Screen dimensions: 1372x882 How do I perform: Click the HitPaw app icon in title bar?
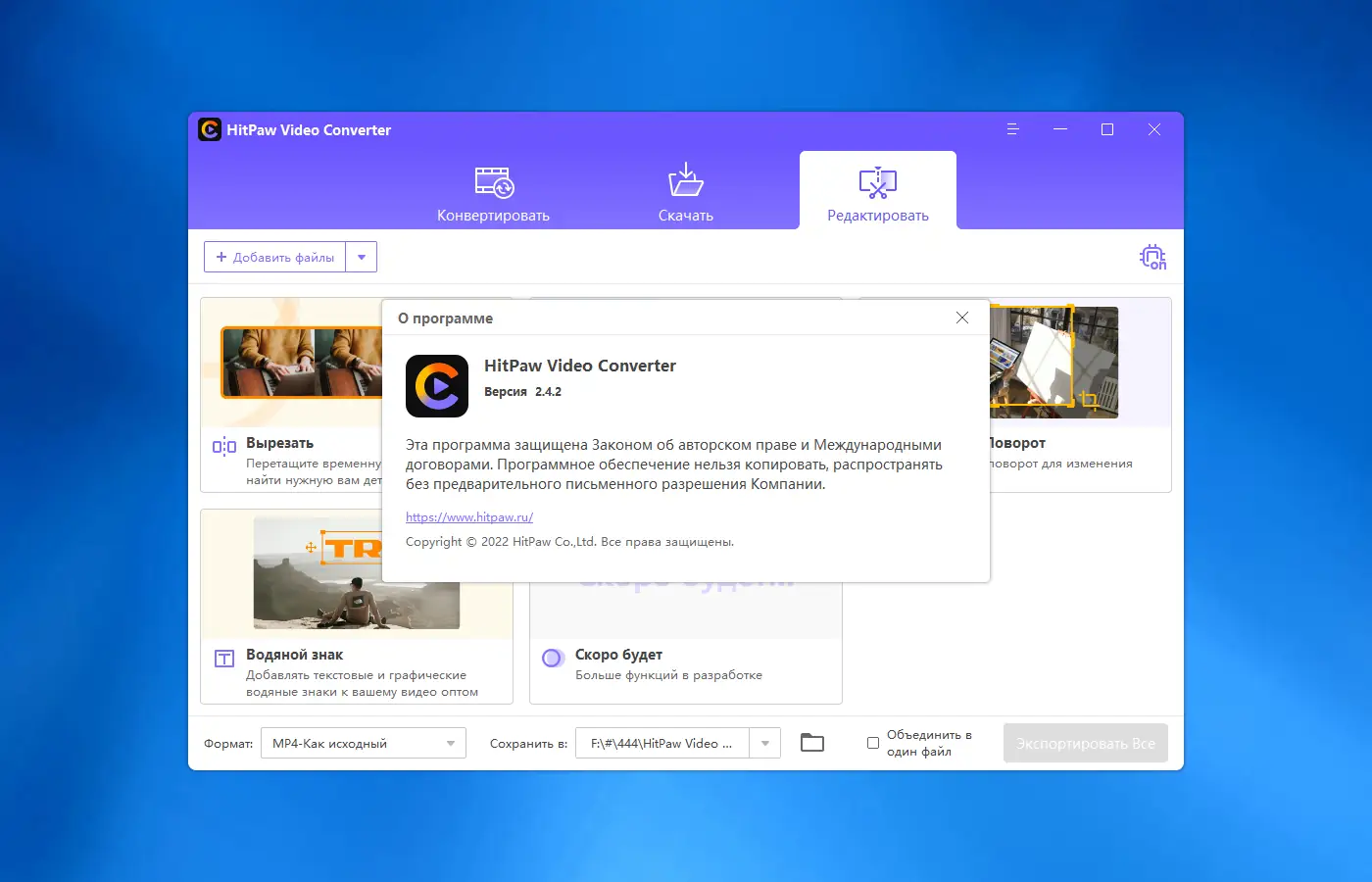(210, 129)
